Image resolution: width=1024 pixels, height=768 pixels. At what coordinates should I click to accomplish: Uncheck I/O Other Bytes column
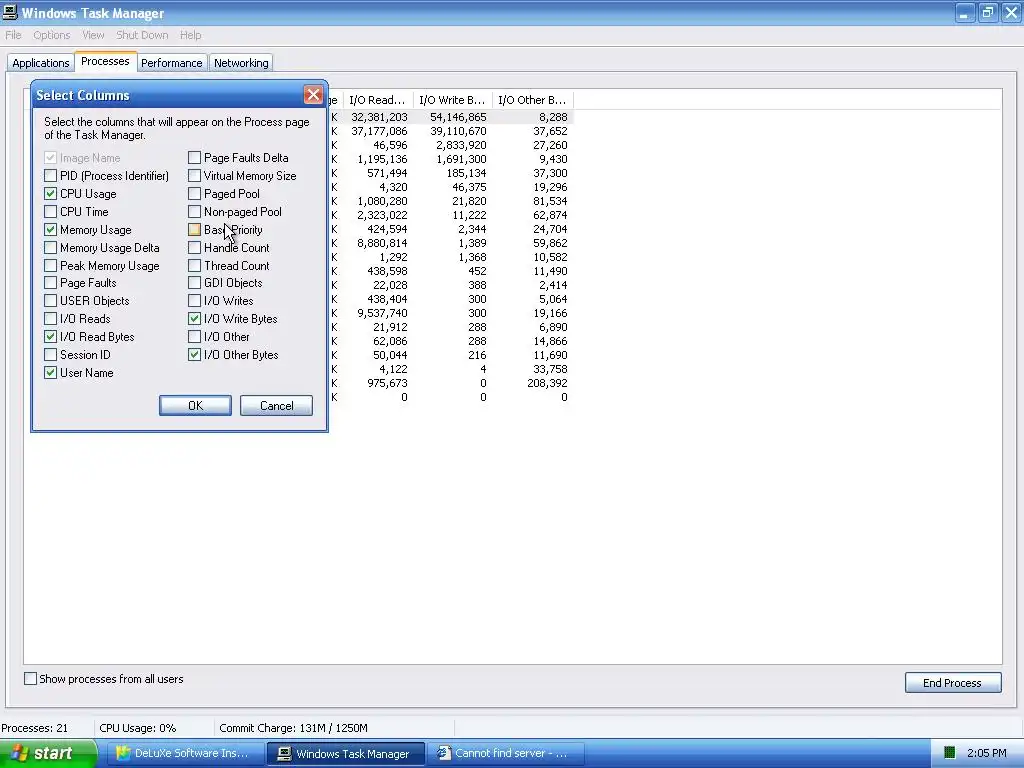point(194,355)
